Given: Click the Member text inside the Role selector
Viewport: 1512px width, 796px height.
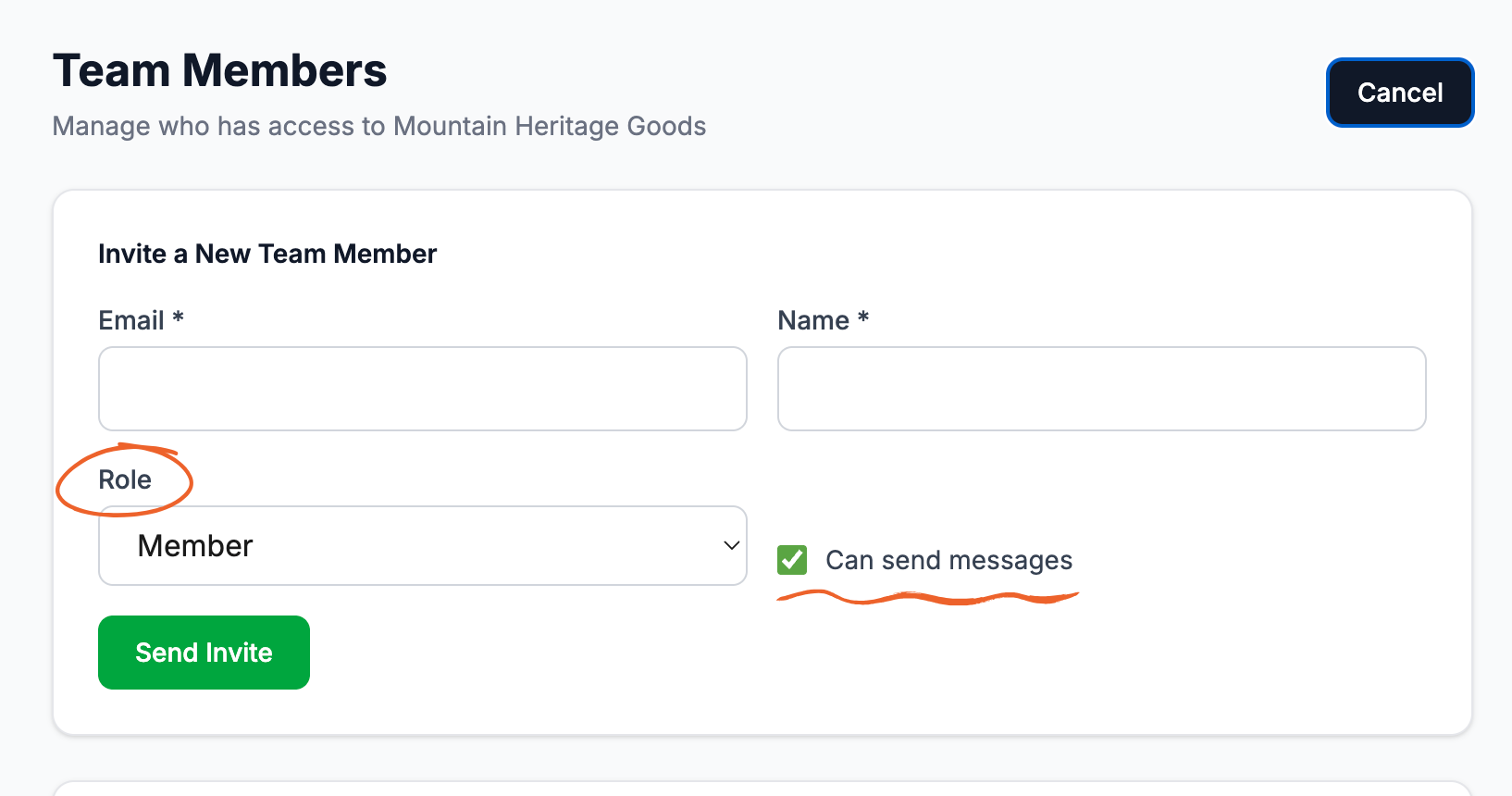Looking at the screenshot, I should [x=195, y=546].
